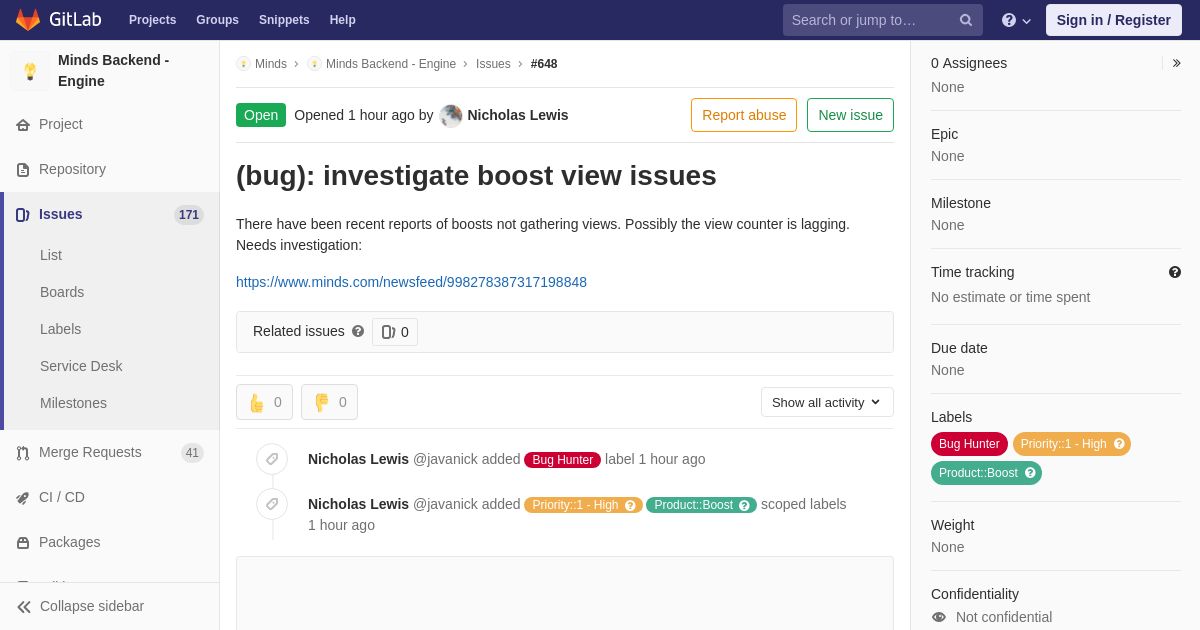Open the Groups menu

coord(217,20)
